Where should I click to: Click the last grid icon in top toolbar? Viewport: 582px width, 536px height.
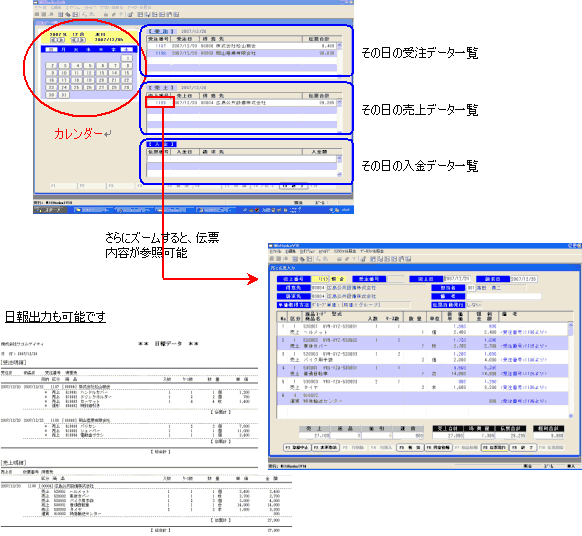point(176,14)
